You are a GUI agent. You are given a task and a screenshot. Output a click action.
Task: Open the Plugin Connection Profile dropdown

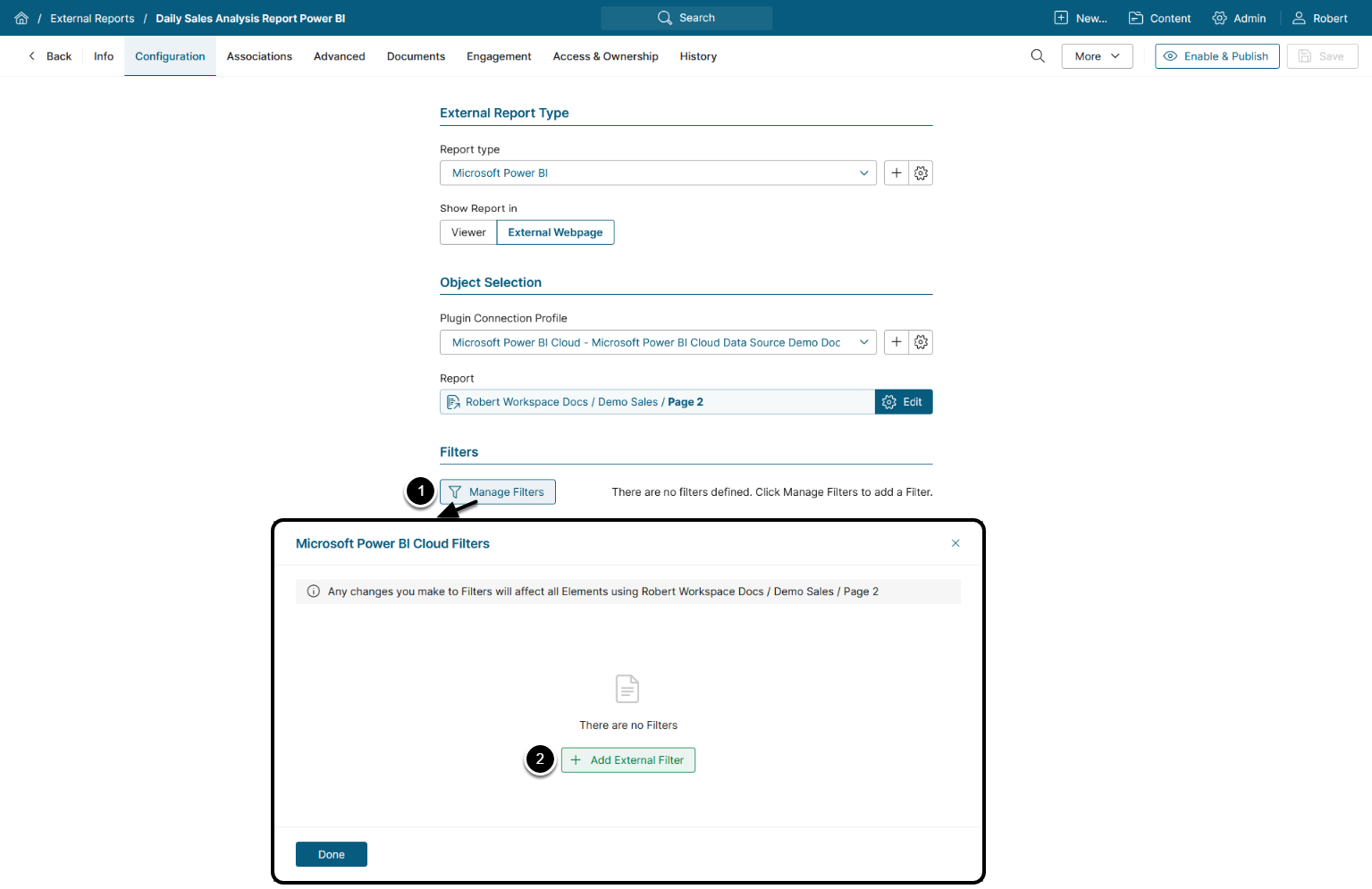pyautogui.click(x=658, y=342)
